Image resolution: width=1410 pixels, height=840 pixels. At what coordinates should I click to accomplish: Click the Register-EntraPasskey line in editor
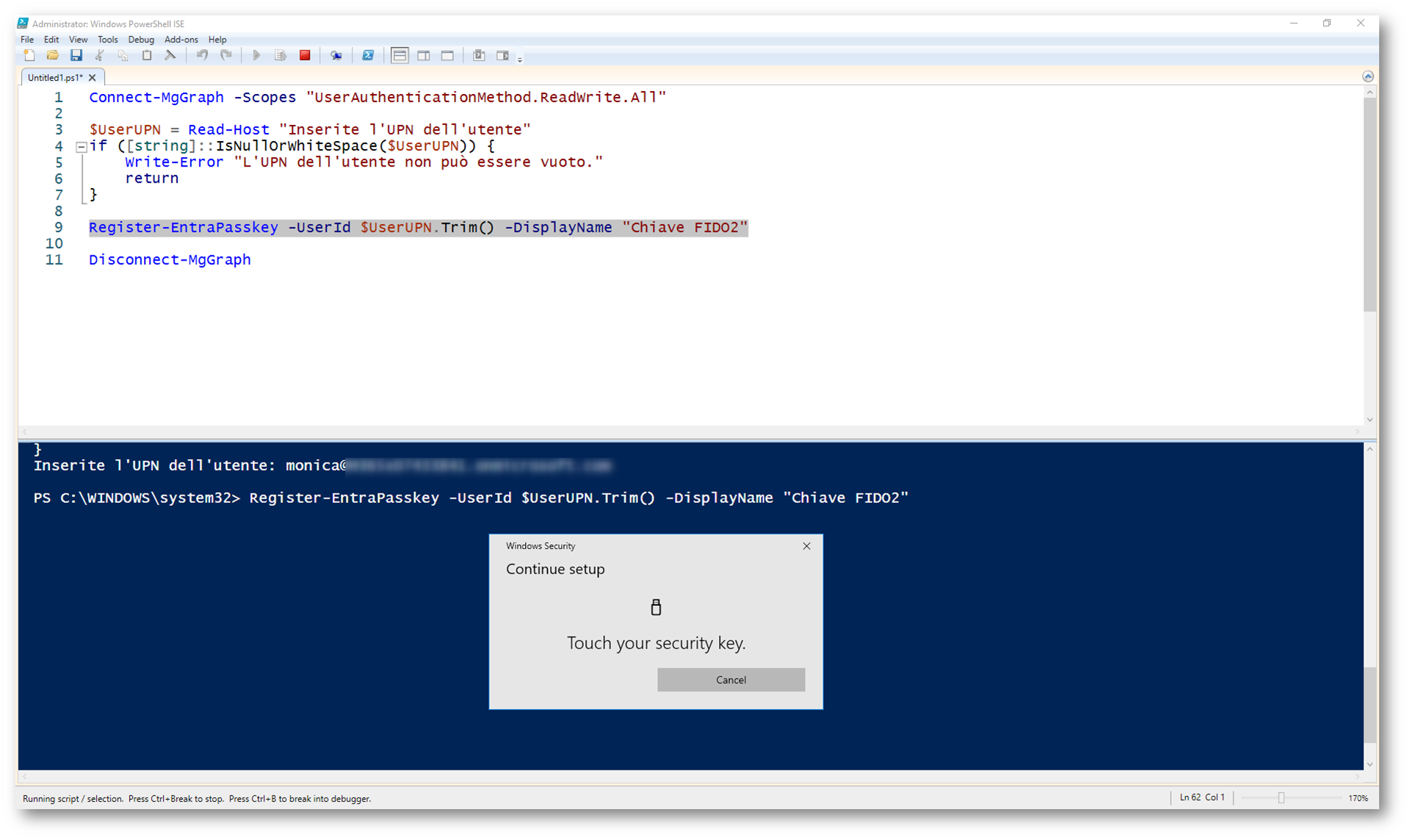pos(419,228)
